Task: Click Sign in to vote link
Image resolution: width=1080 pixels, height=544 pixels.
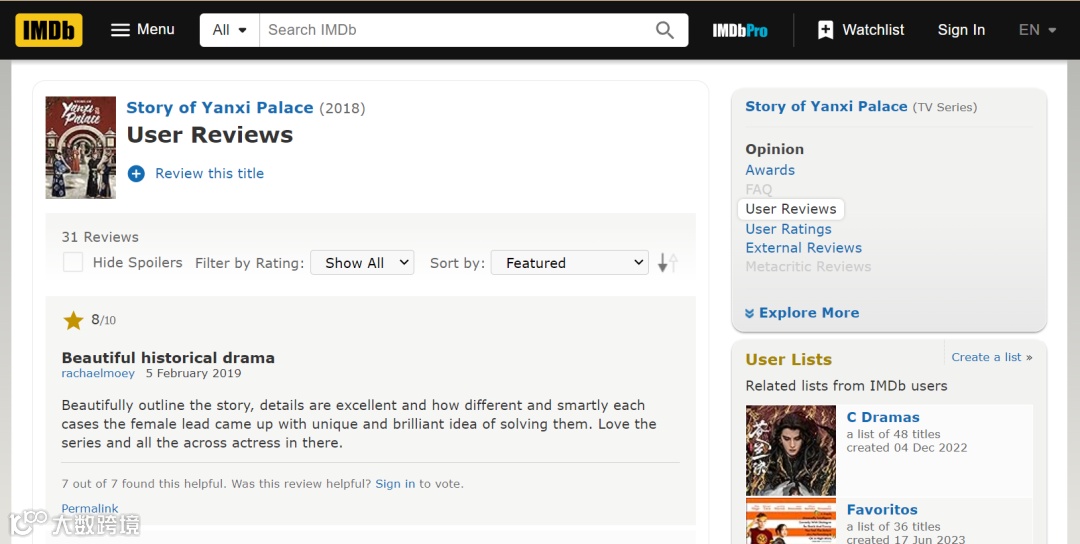Action: coord(395,484)
